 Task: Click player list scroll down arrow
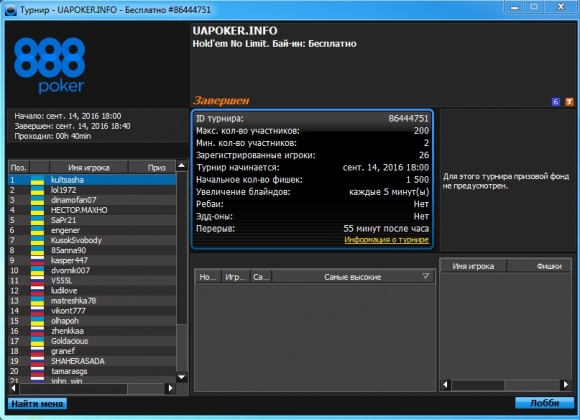tap(181, 377)
